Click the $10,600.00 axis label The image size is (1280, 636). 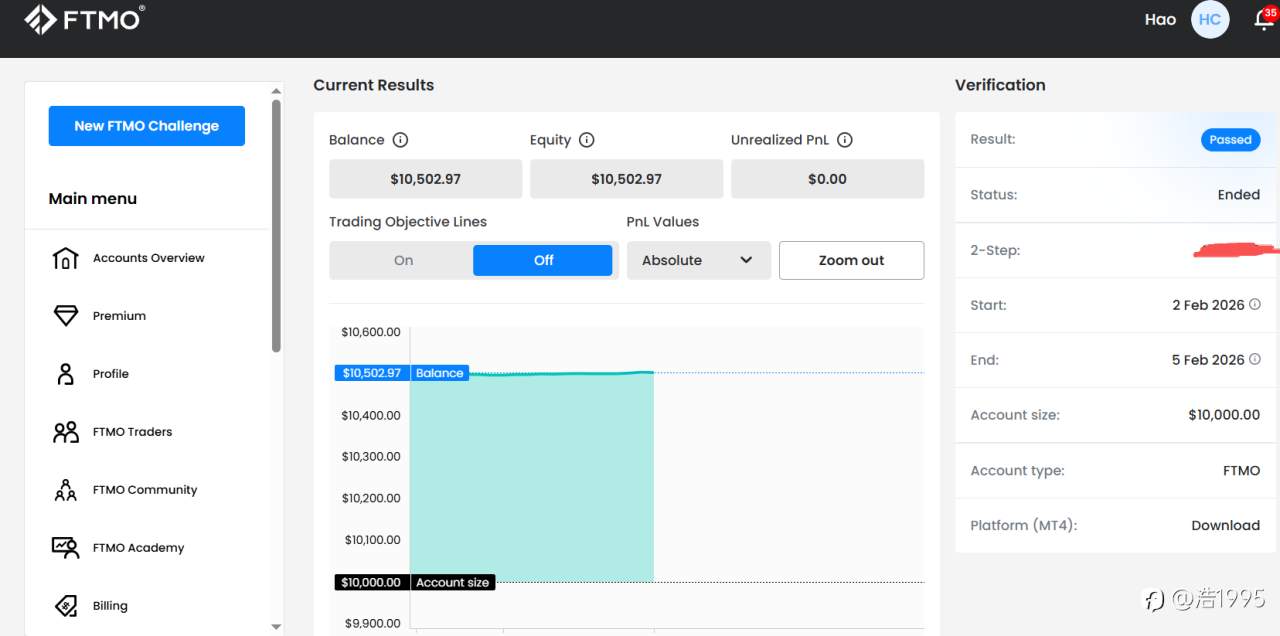(x=371, y=332)
